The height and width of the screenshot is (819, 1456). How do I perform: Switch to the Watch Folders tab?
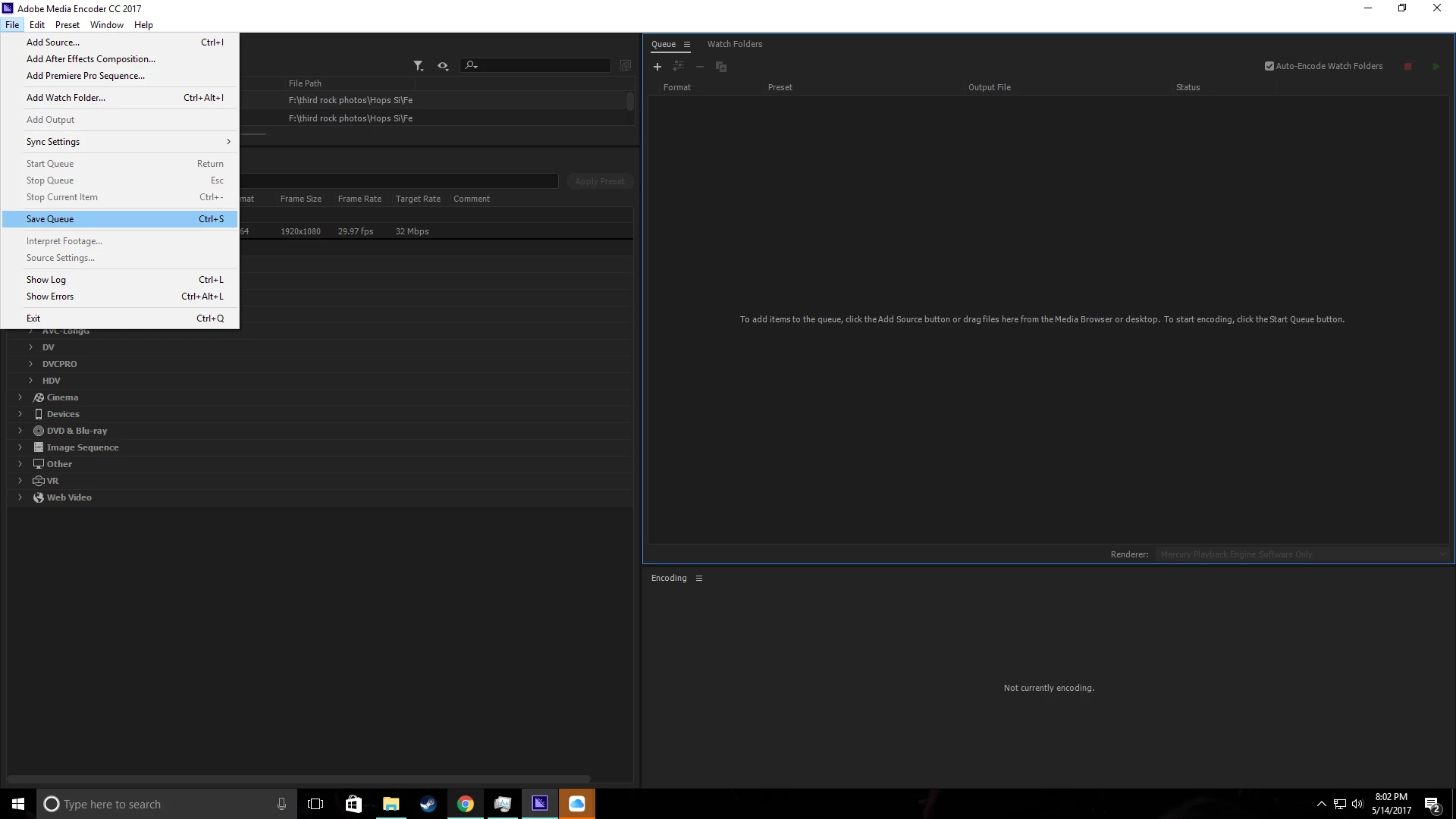click(x=734, y=44)
